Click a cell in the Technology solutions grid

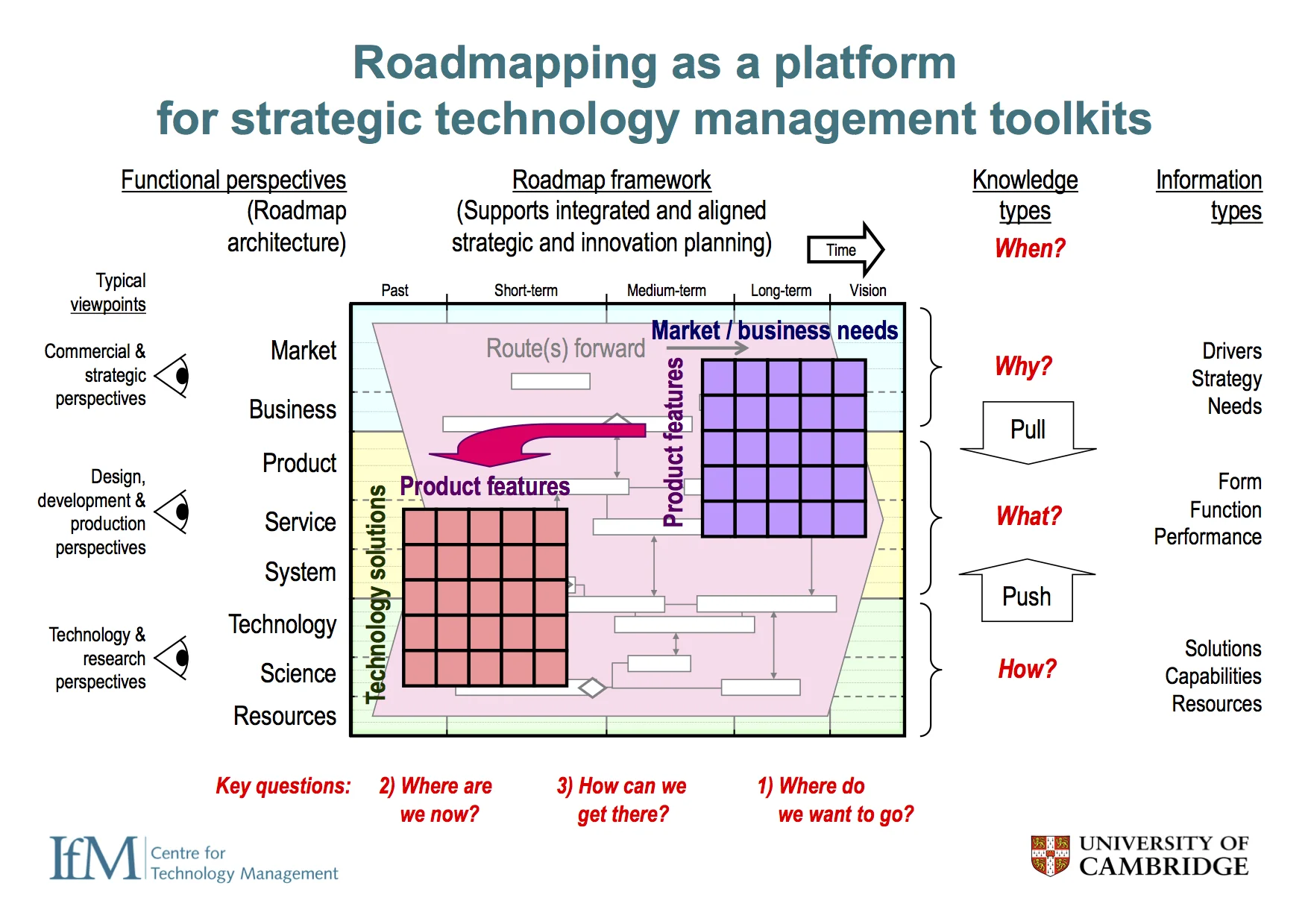tap(485, 597)
